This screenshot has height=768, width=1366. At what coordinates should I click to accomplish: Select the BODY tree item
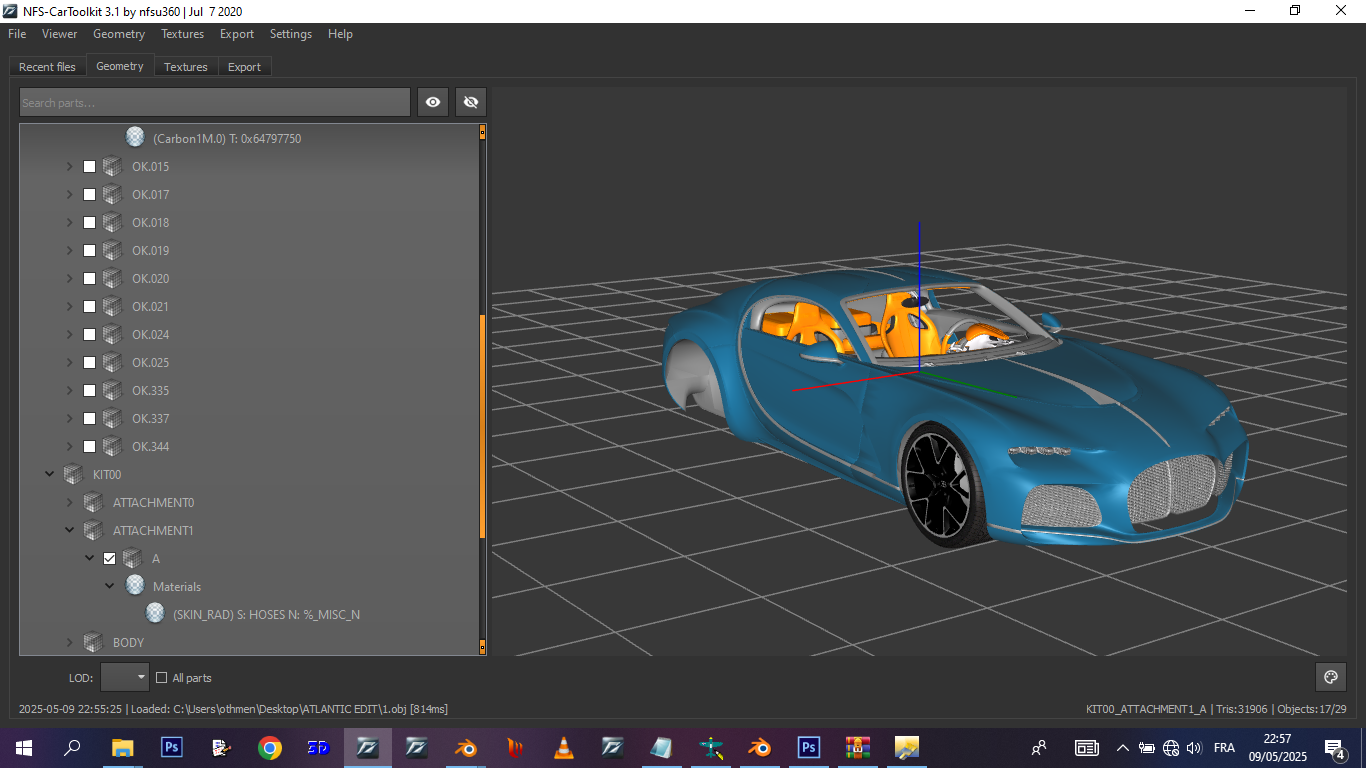(128, 642)
